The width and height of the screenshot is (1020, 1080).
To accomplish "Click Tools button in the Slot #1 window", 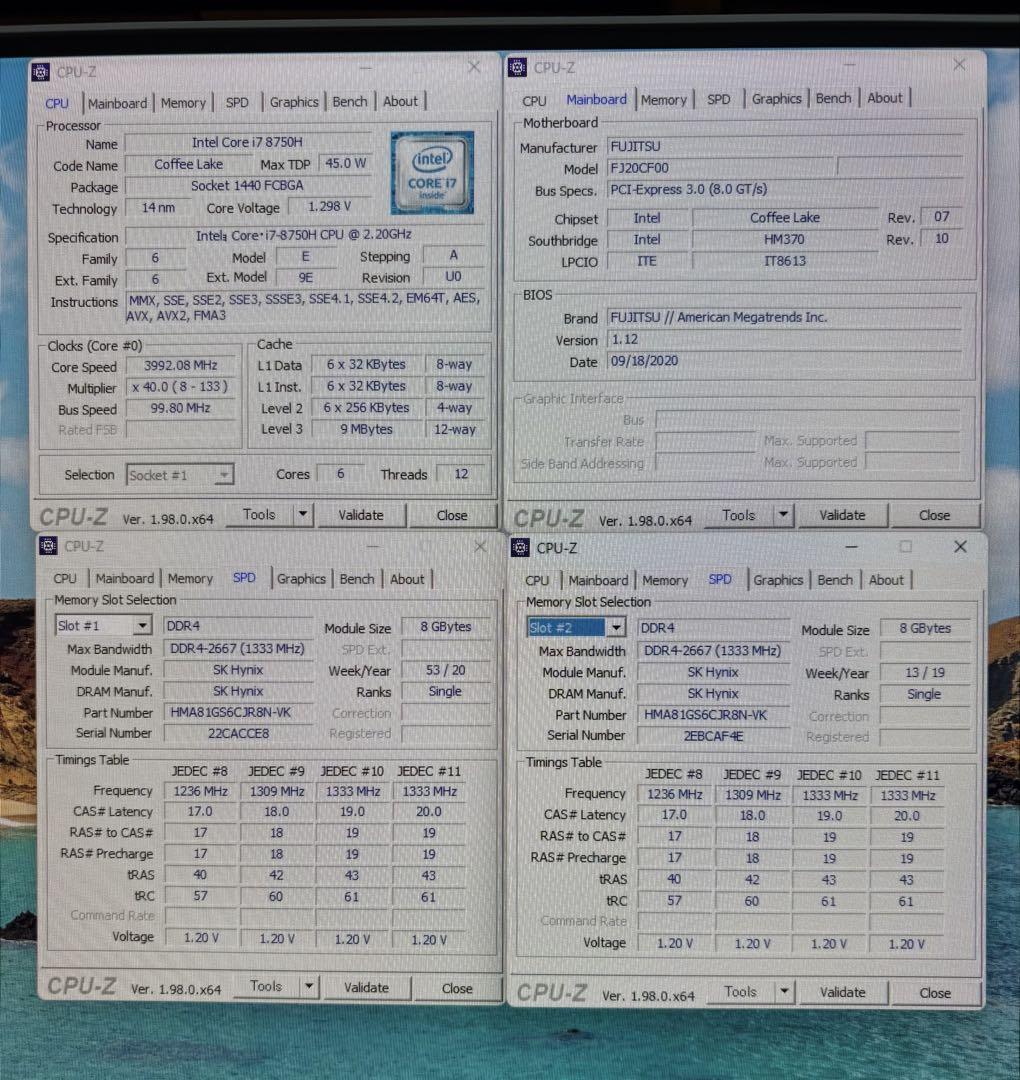I will 266,986.
